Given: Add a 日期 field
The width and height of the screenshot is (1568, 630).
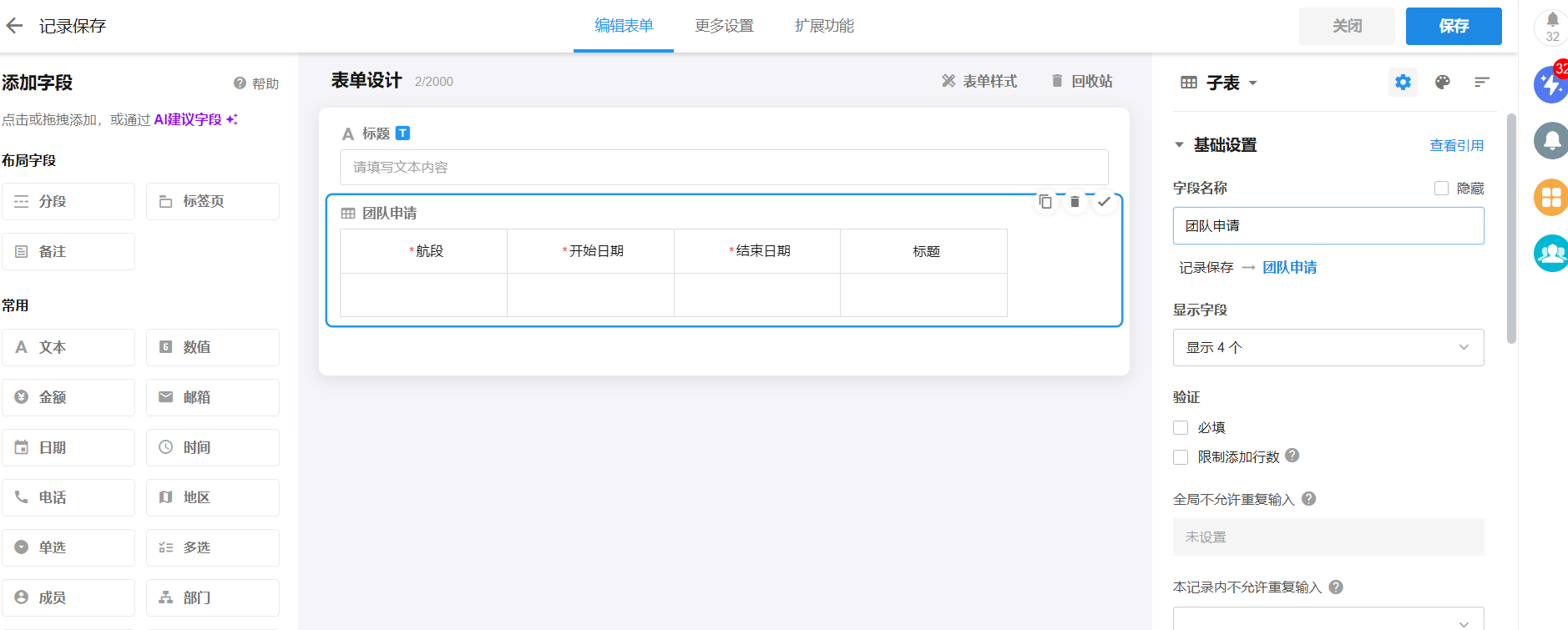Looking at the screenshot, I should (68, 447).
